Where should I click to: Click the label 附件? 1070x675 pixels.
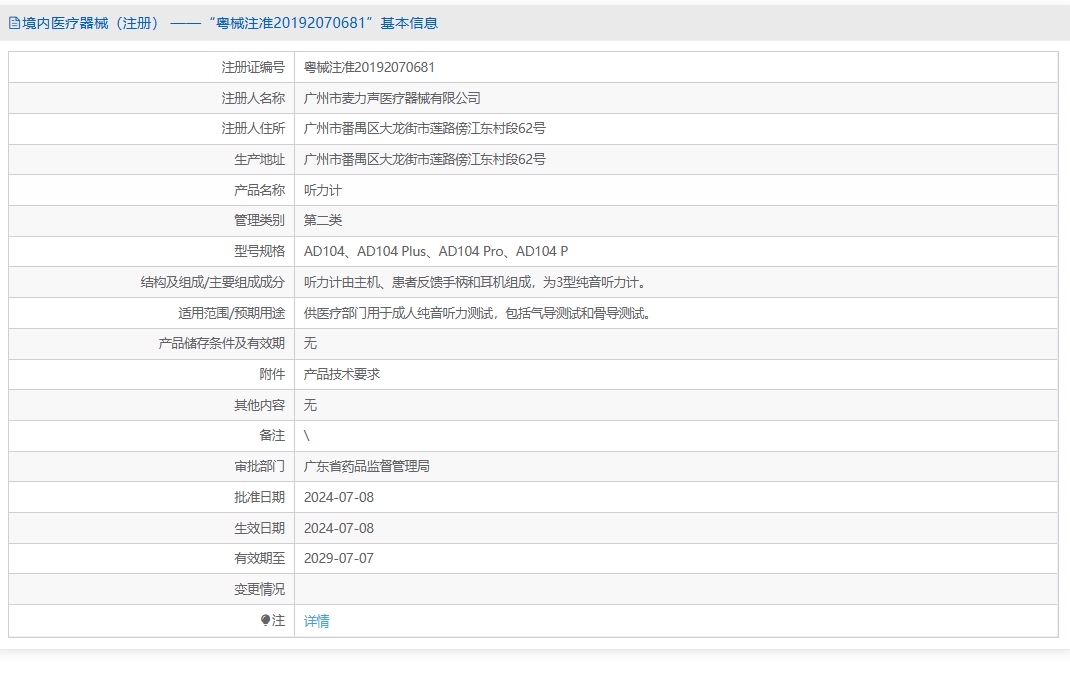point(272,374)
